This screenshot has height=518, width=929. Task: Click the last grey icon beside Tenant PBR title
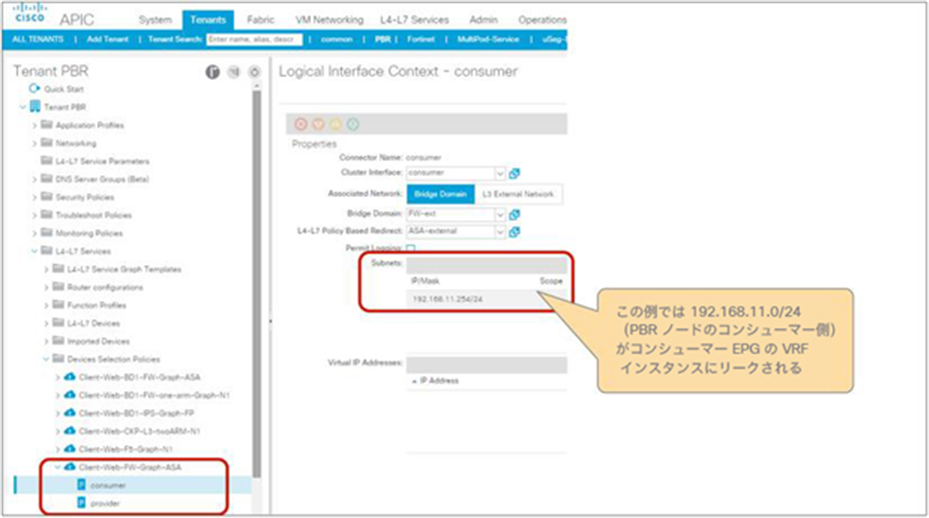tap(254, 72)
